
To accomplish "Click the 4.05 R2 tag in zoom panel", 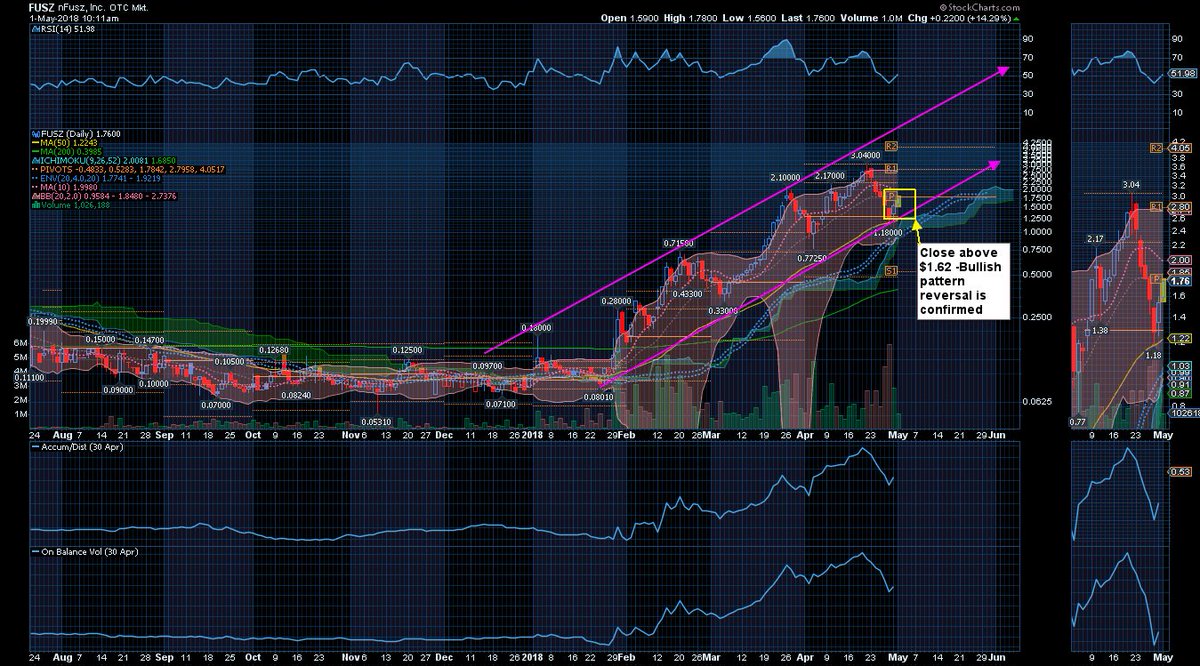I will tap(1178, 147).
